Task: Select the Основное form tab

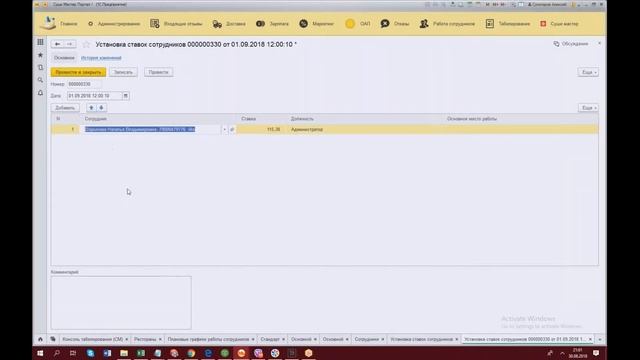Action: pyautogui.click(x=64, y=58)
